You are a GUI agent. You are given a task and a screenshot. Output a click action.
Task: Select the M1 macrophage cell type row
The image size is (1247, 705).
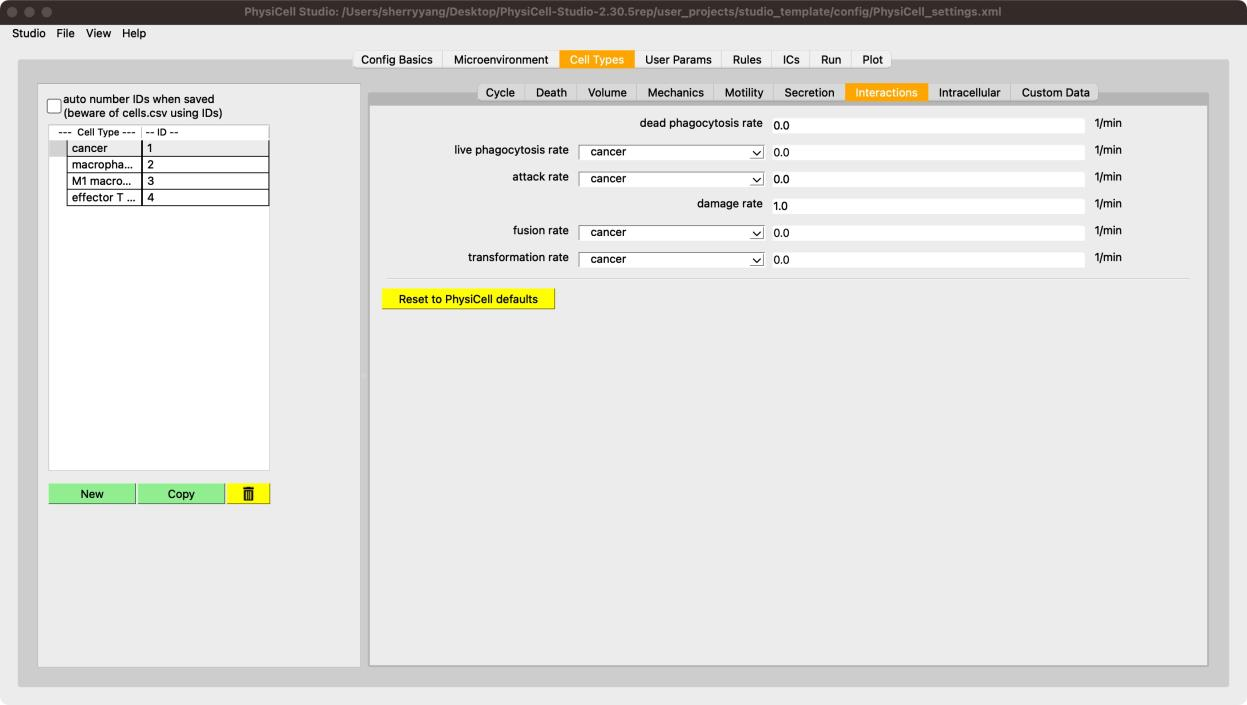tap(104, 181)
